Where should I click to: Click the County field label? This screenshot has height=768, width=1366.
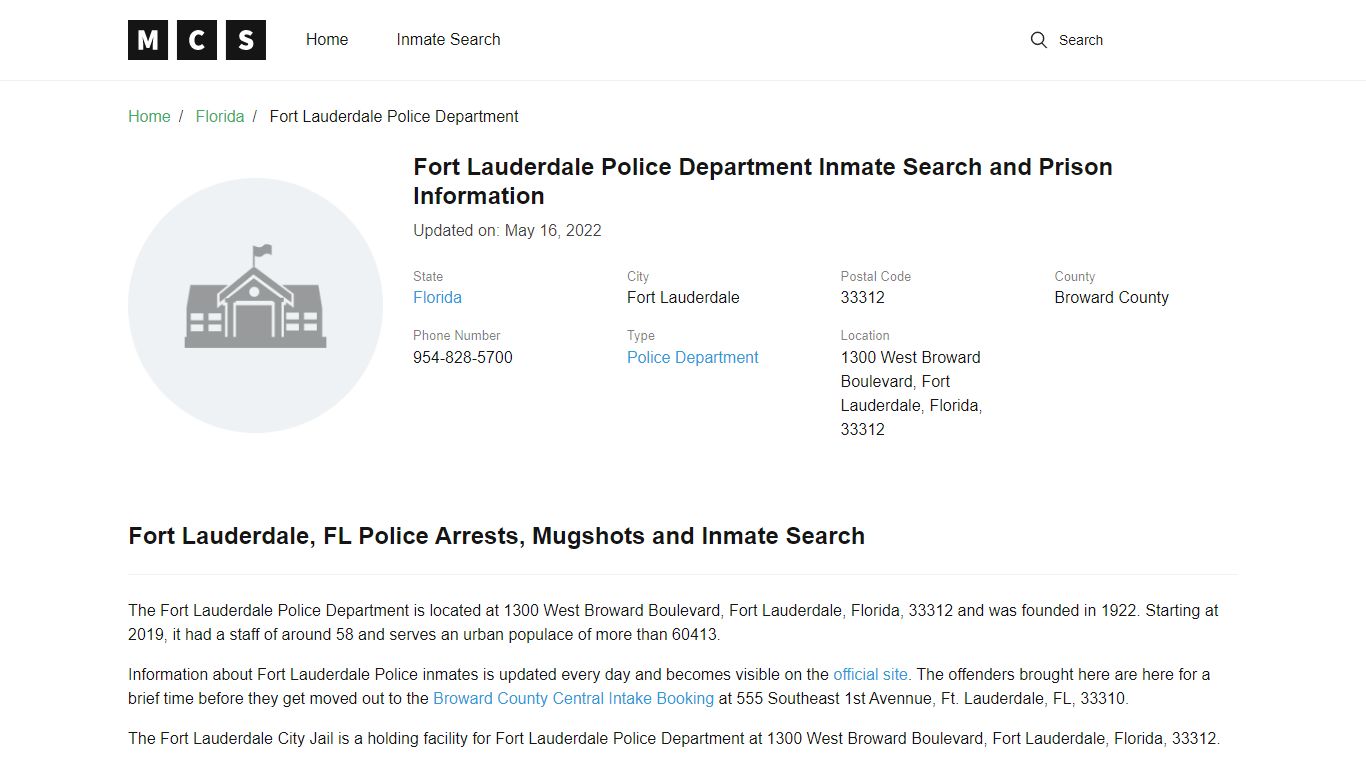coord(1074,276)
